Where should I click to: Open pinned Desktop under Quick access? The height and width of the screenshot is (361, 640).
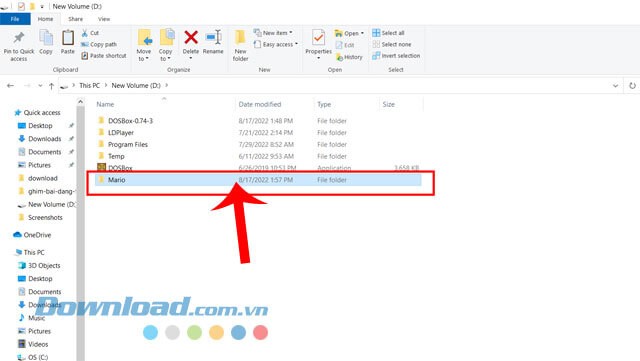[x=40, y=126]
